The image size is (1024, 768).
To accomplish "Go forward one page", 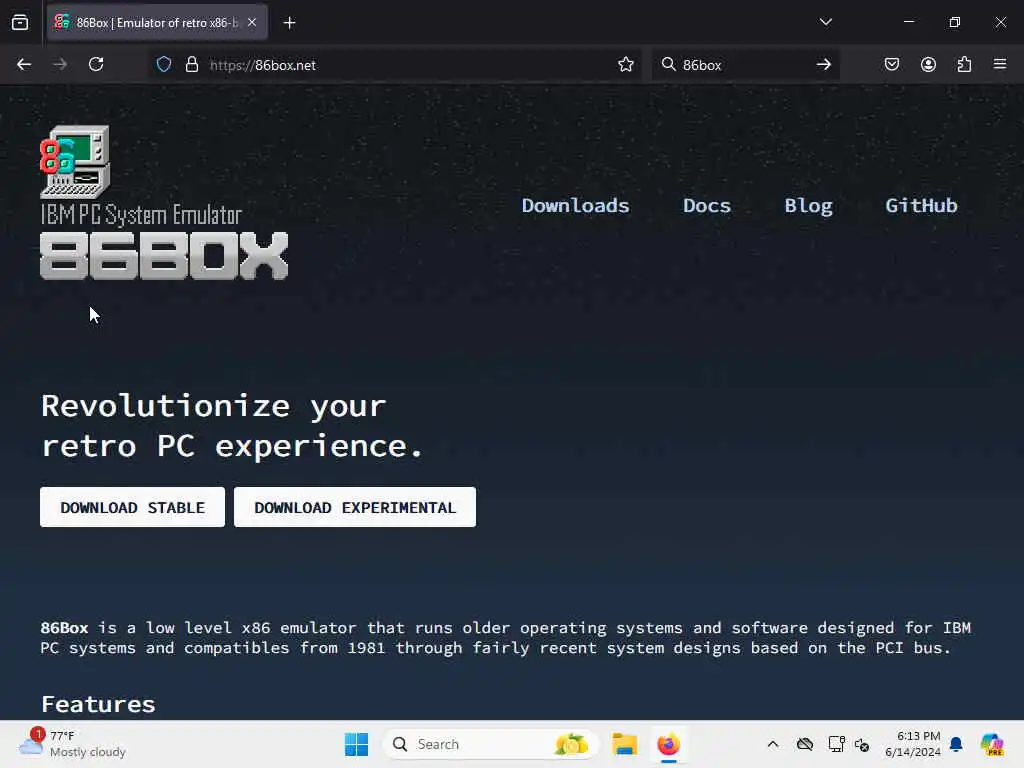I will pos(59,65).
